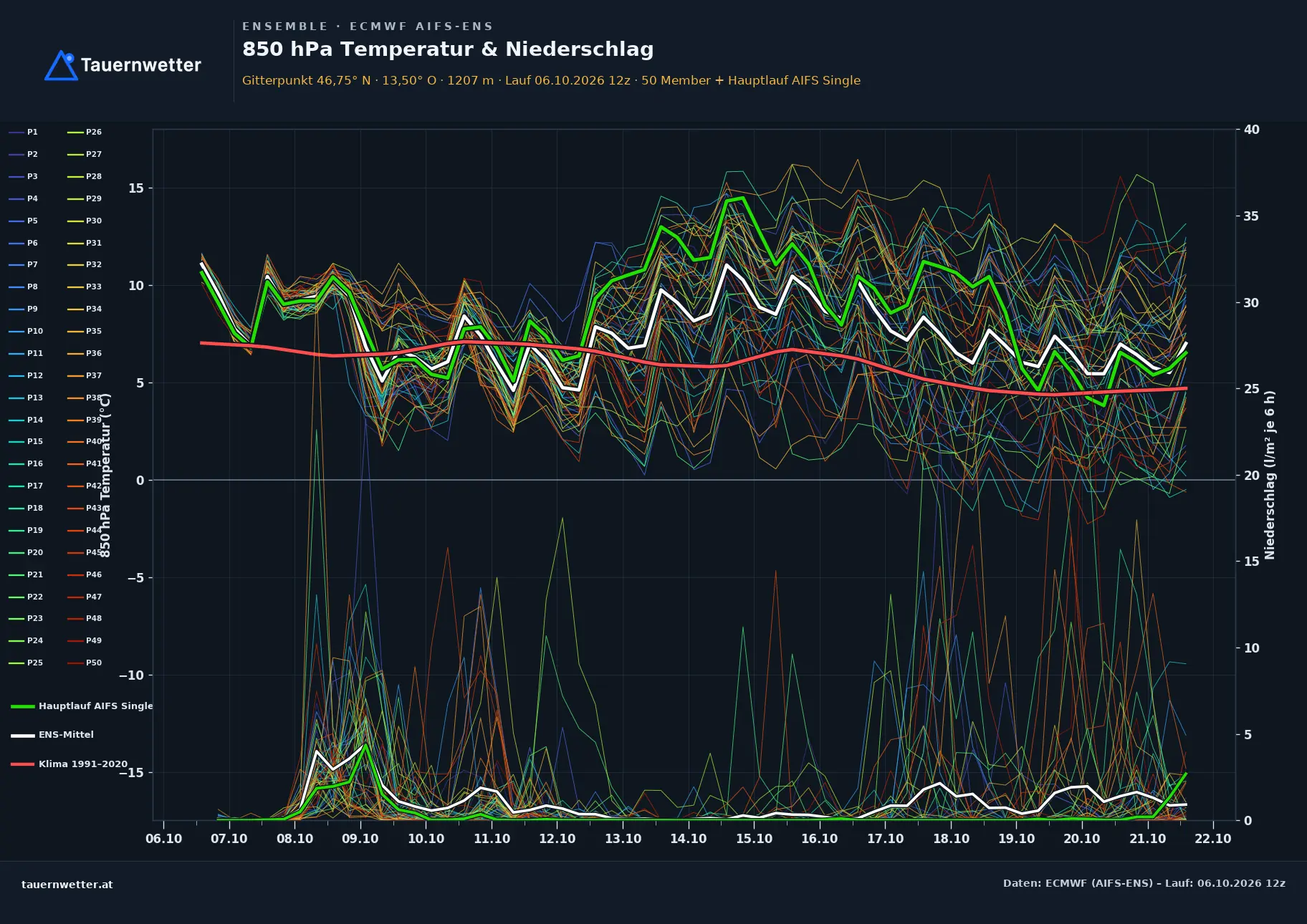Click precipitation axis value 25

click(x=1252, y=389)
